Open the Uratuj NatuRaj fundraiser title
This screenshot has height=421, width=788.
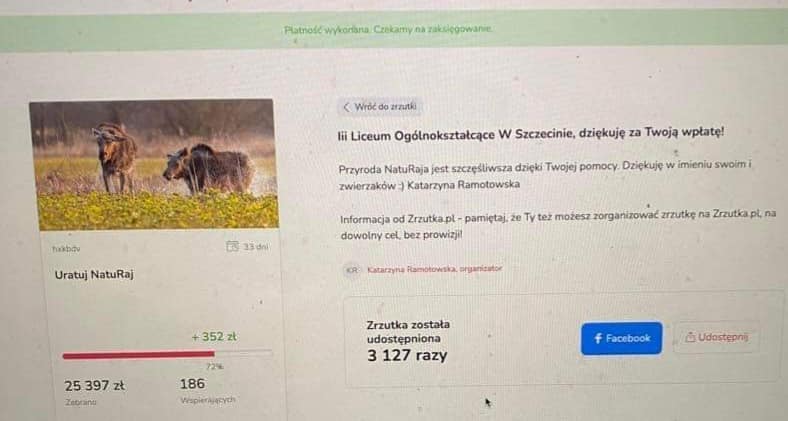coord(94,275)
